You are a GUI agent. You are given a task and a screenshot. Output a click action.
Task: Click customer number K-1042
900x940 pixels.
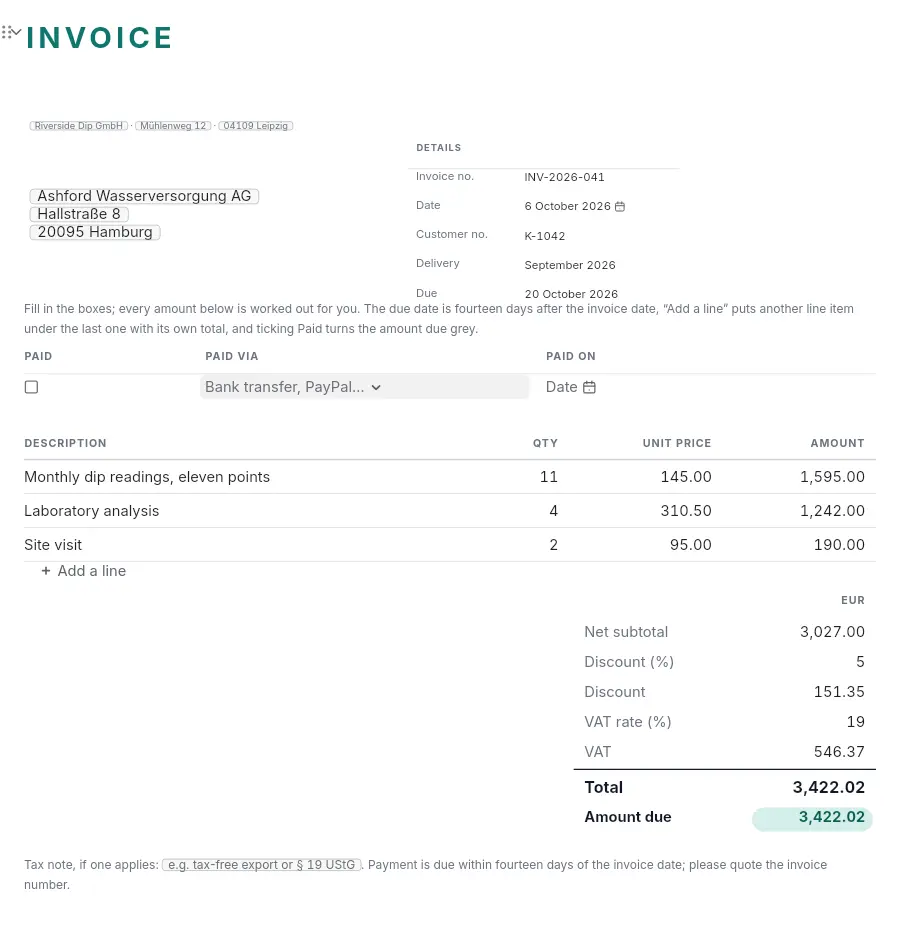544,236
